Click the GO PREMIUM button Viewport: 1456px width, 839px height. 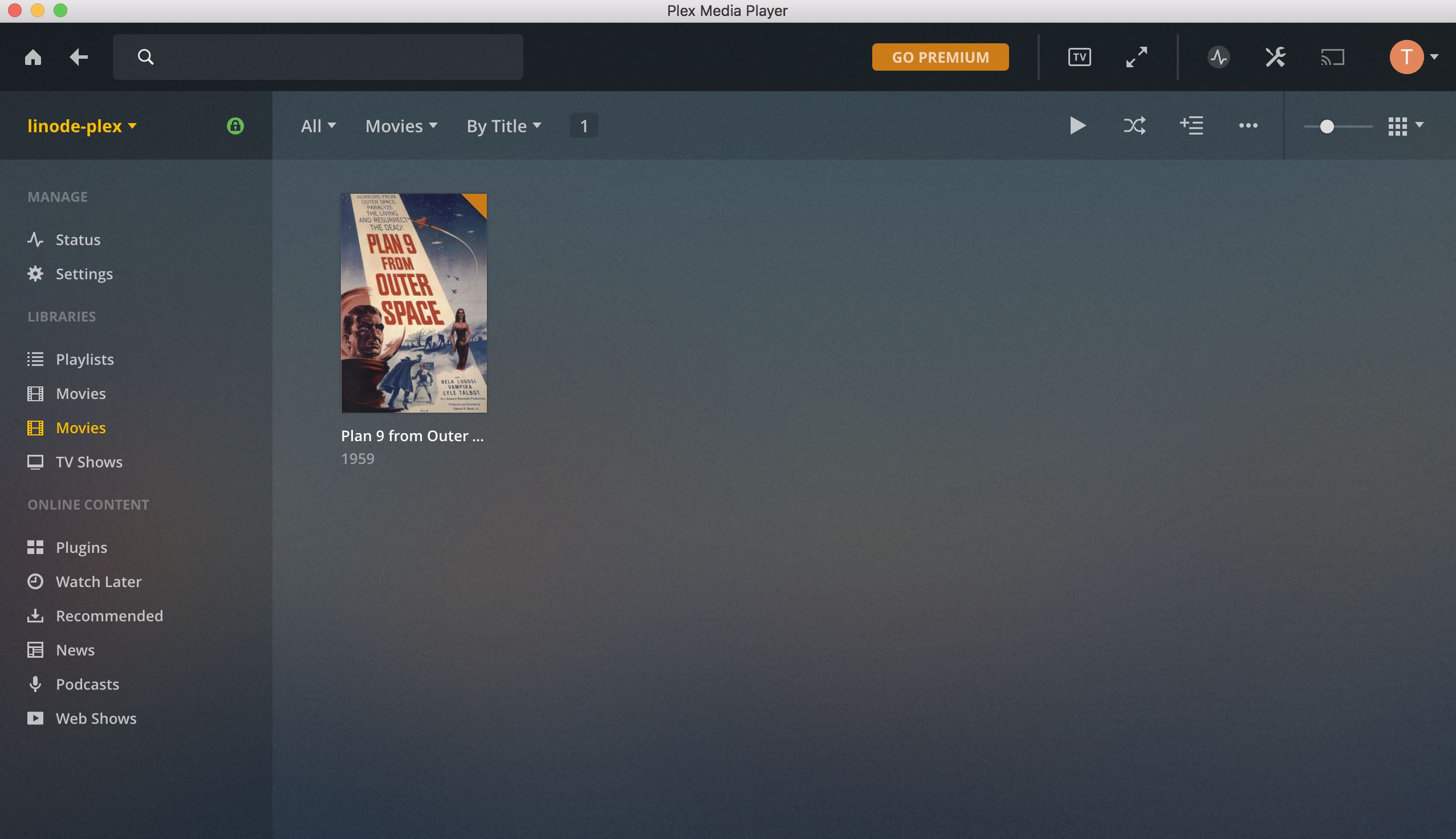pyautogui.click(x=939, y=56)
